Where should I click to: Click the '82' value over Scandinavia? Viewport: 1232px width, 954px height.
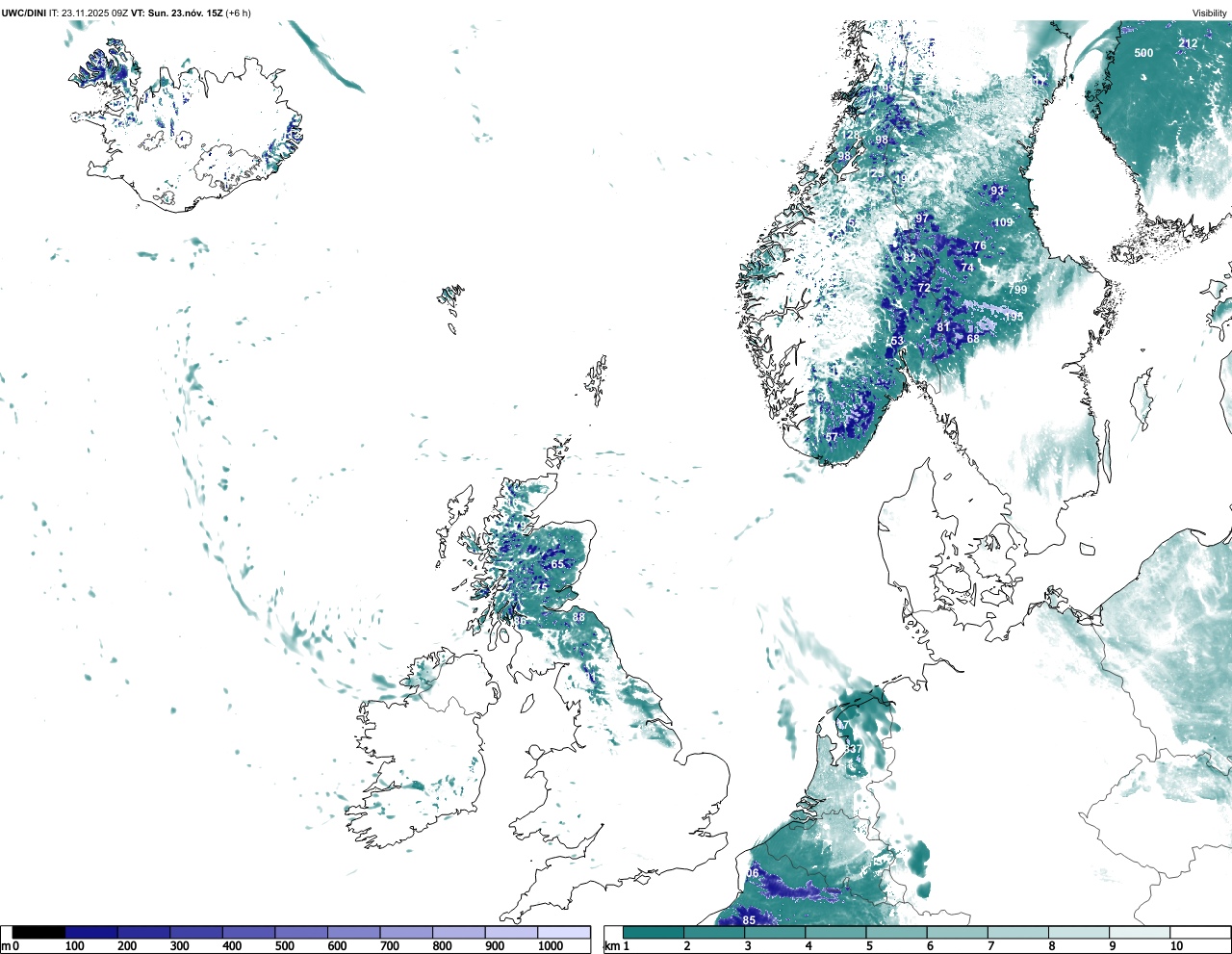pos(910,258)
